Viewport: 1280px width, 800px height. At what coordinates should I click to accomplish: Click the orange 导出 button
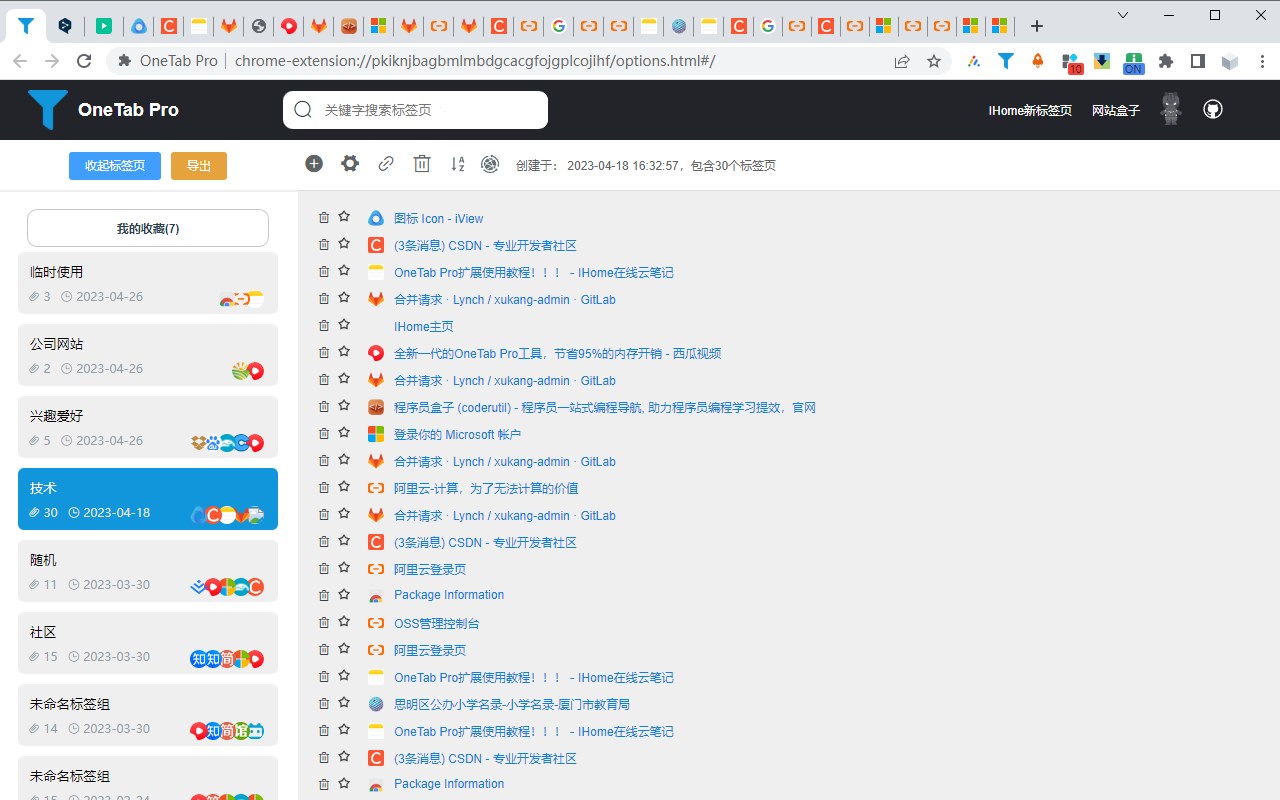[199, 166]
